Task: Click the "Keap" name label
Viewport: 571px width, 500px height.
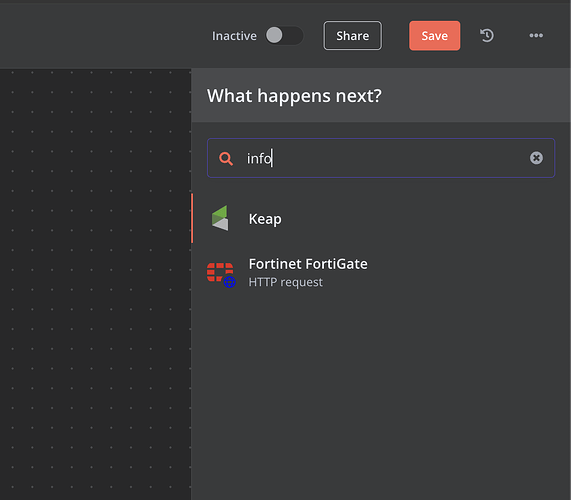Action: click(x=265, y=219)
